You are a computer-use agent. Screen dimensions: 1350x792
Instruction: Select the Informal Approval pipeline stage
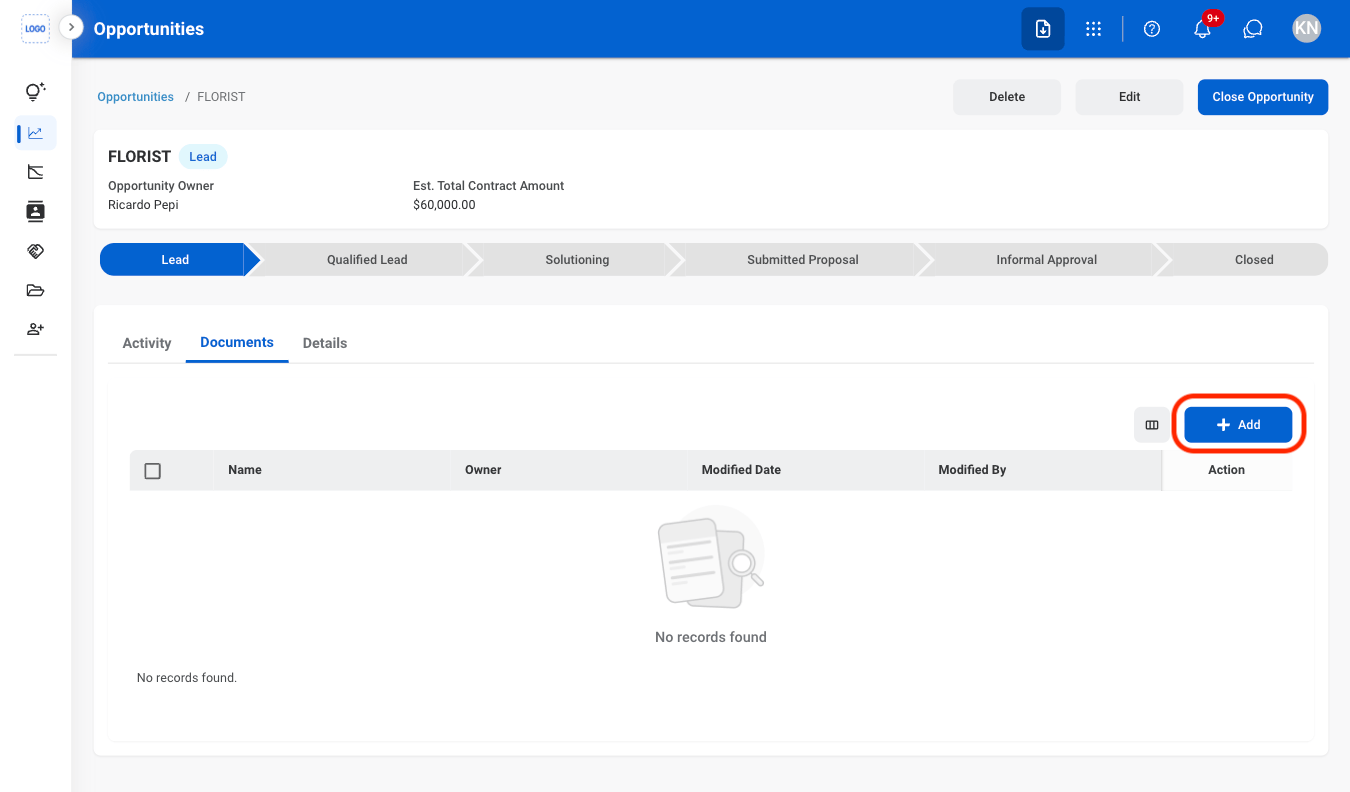(x=1046, y=260)
